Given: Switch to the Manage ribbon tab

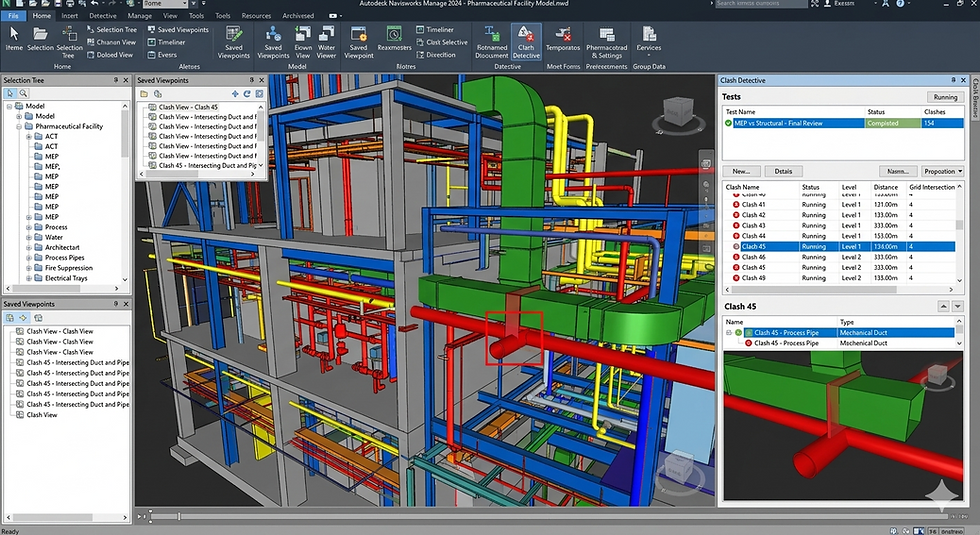Looking at the screenshot, I should [139, 16].
